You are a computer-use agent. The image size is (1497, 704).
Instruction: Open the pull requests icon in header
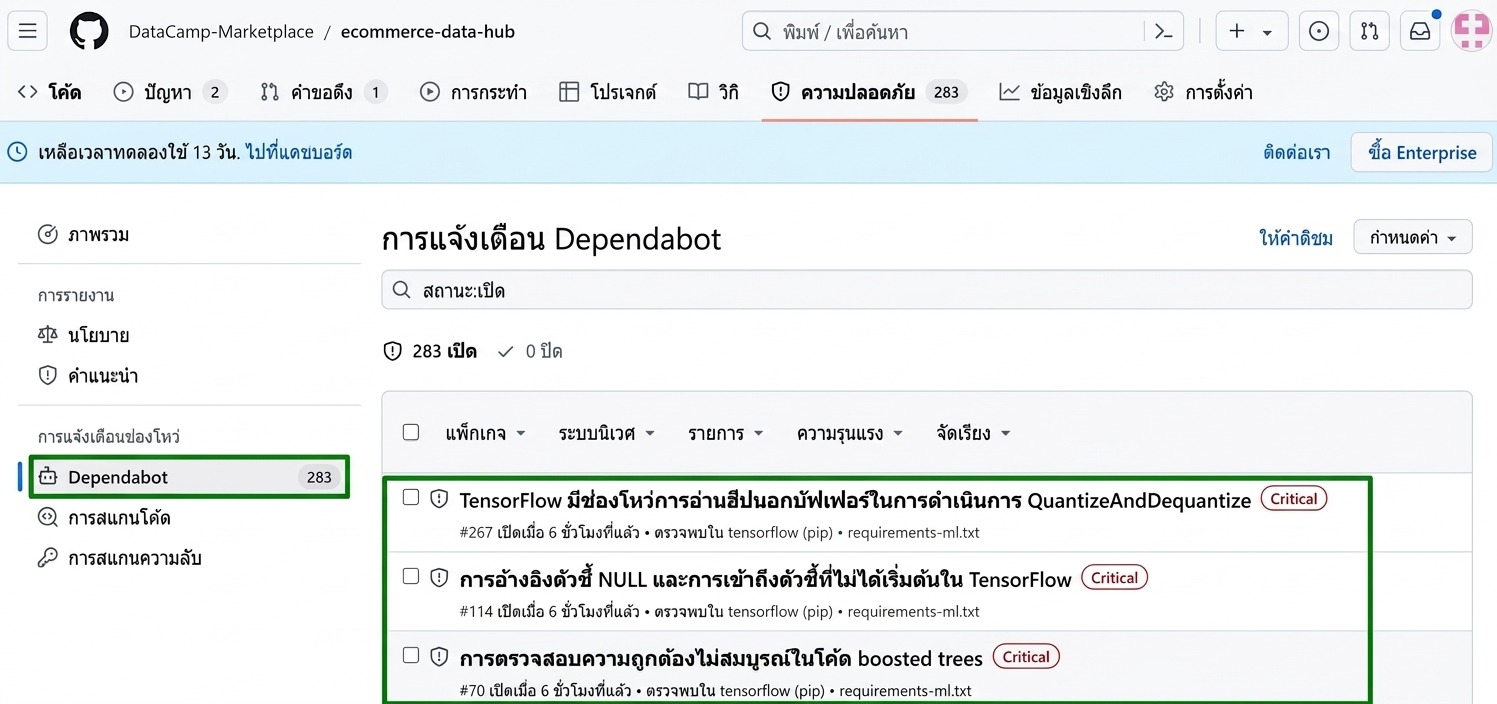[x=1370, y=32]
